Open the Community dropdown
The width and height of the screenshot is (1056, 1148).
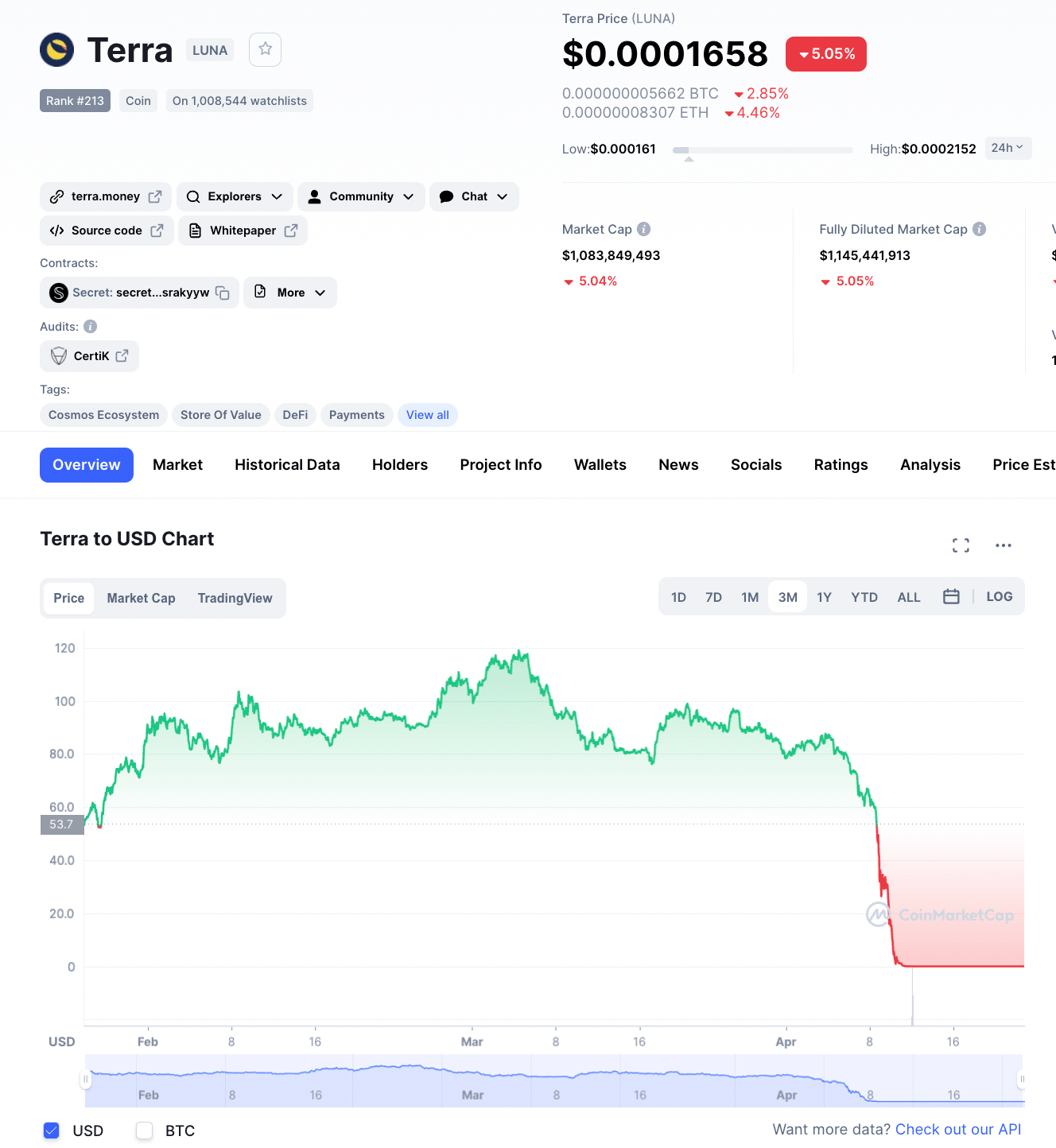(x=361, y=196)
